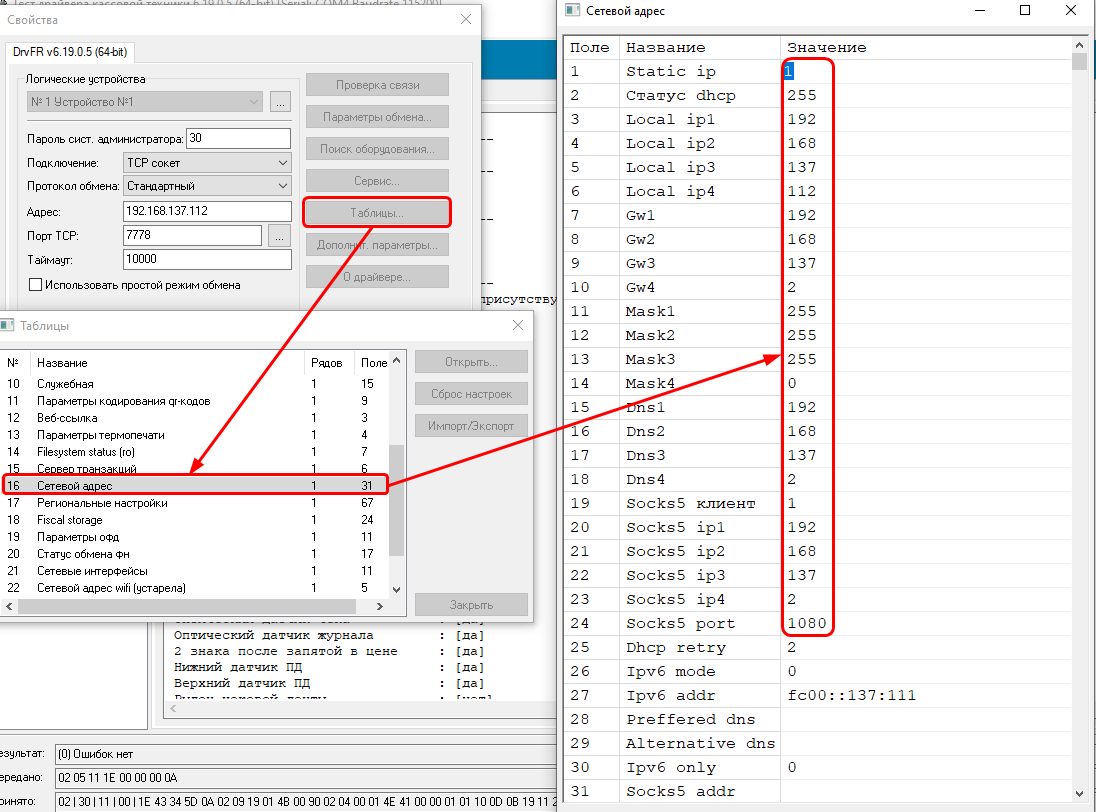Open the Протокол обмена dropdown
The height and width of the screenshot is (812, 1096).
point(281,186)
